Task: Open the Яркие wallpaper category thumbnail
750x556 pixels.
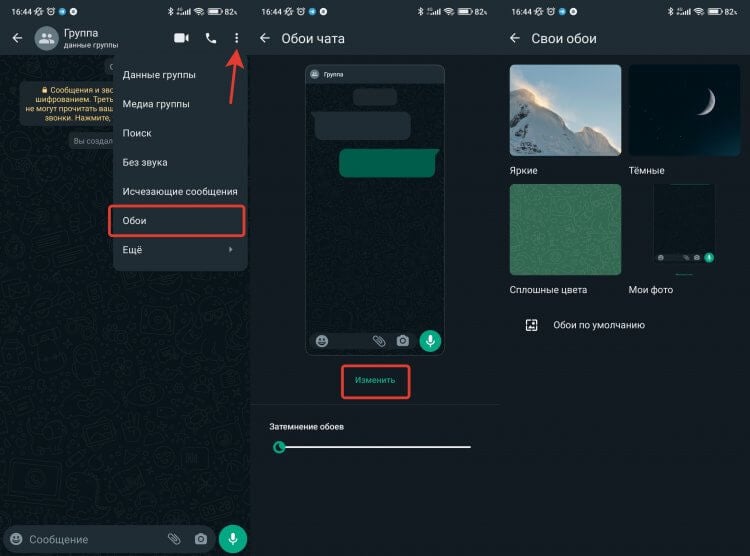Action: tap(565, 110)
